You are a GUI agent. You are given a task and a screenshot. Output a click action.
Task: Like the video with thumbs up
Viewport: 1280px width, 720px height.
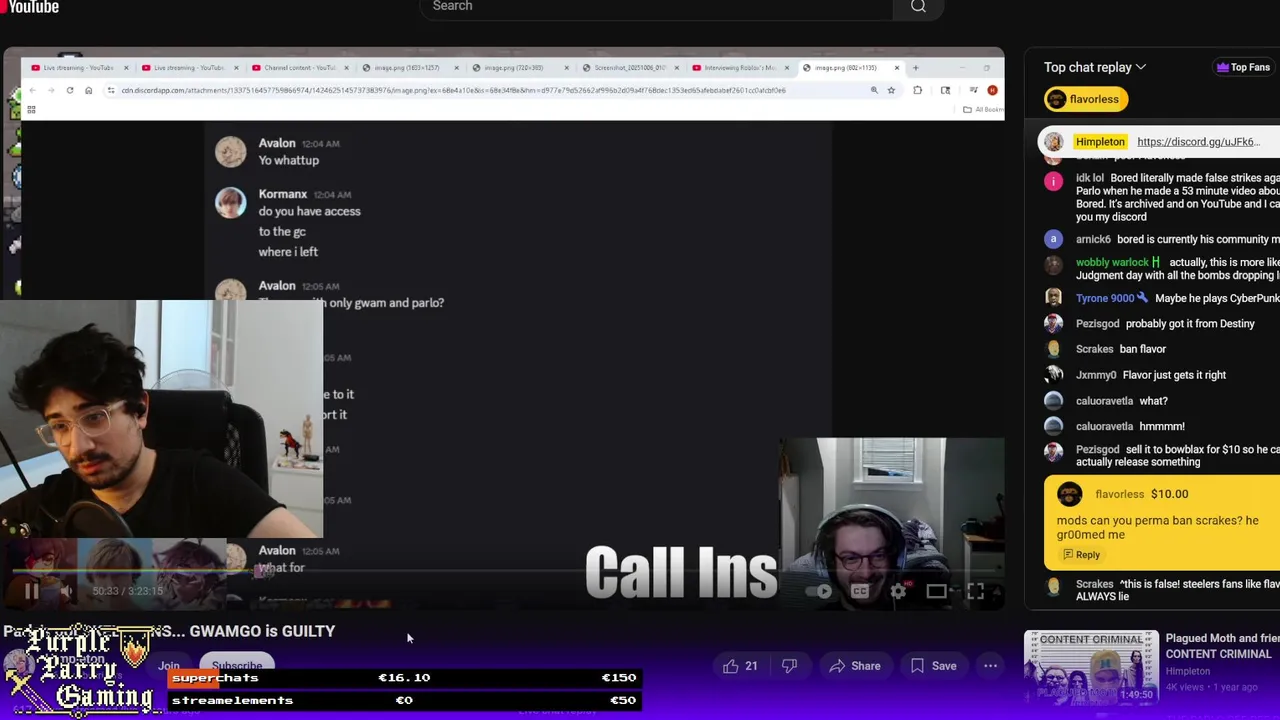(x=740, y=666)
